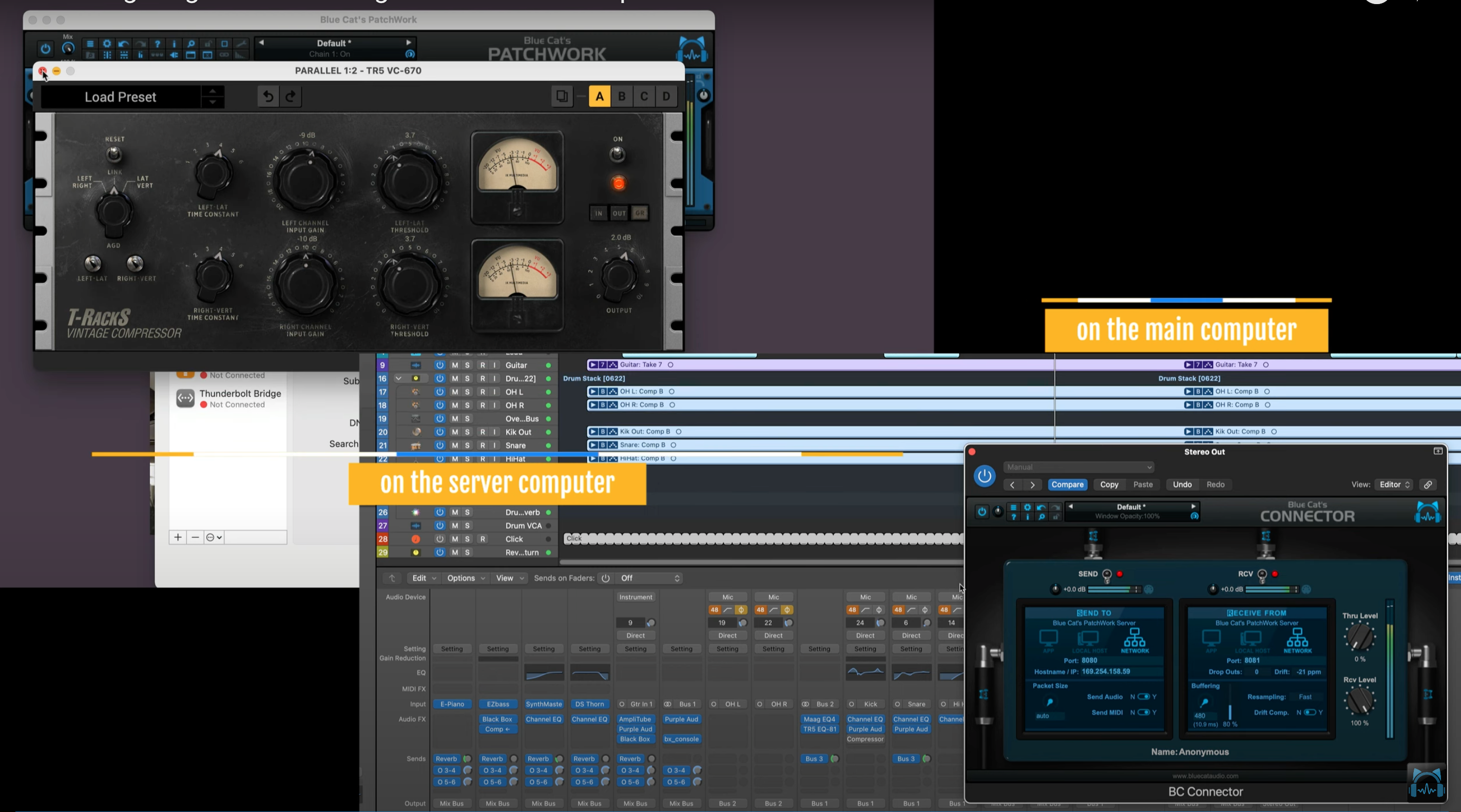Toggle the PatchWork bypass power button

tap(45, 49)
